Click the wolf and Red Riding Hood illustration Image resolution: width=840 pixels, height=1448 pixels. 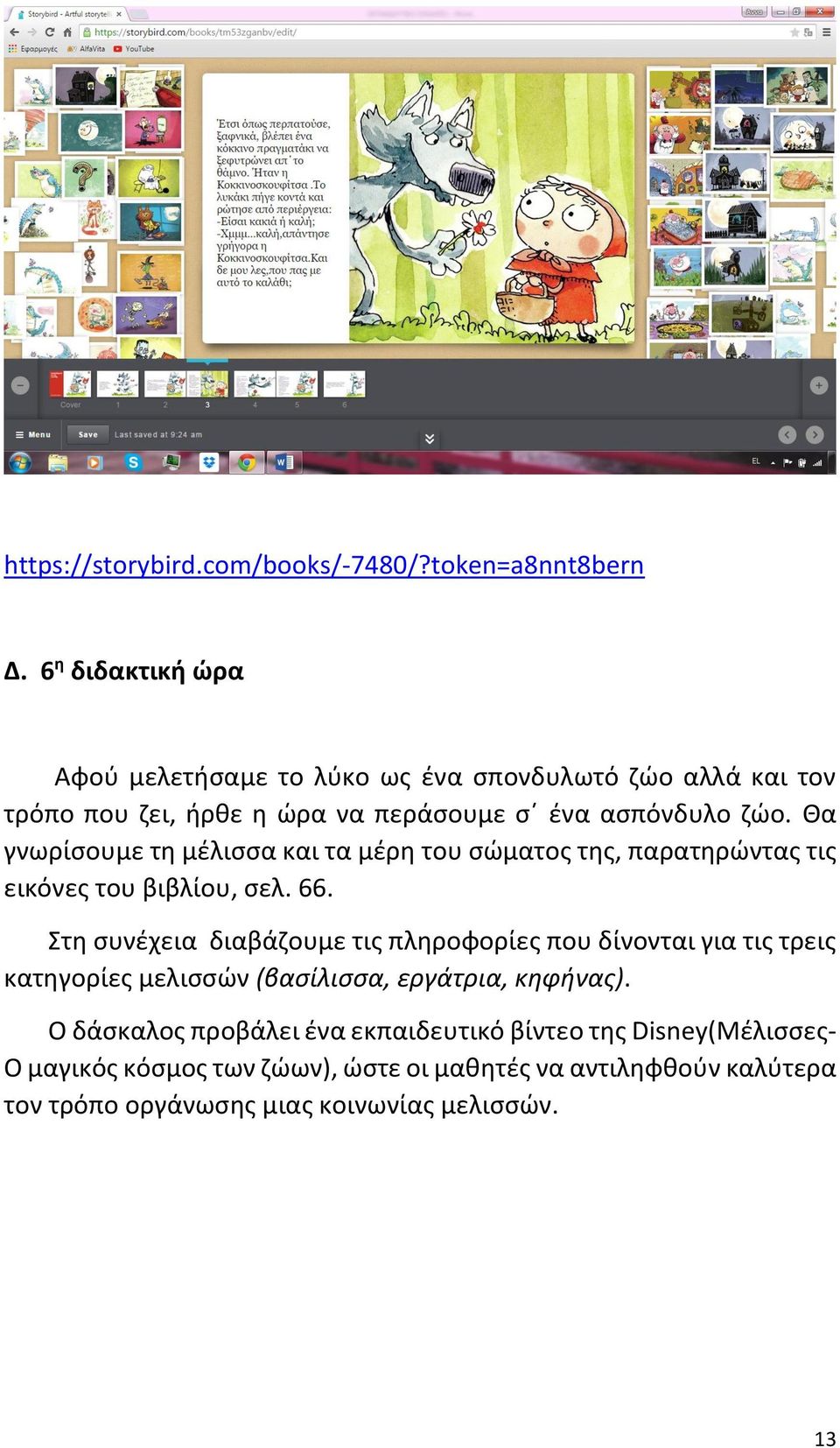coord(493,208)
